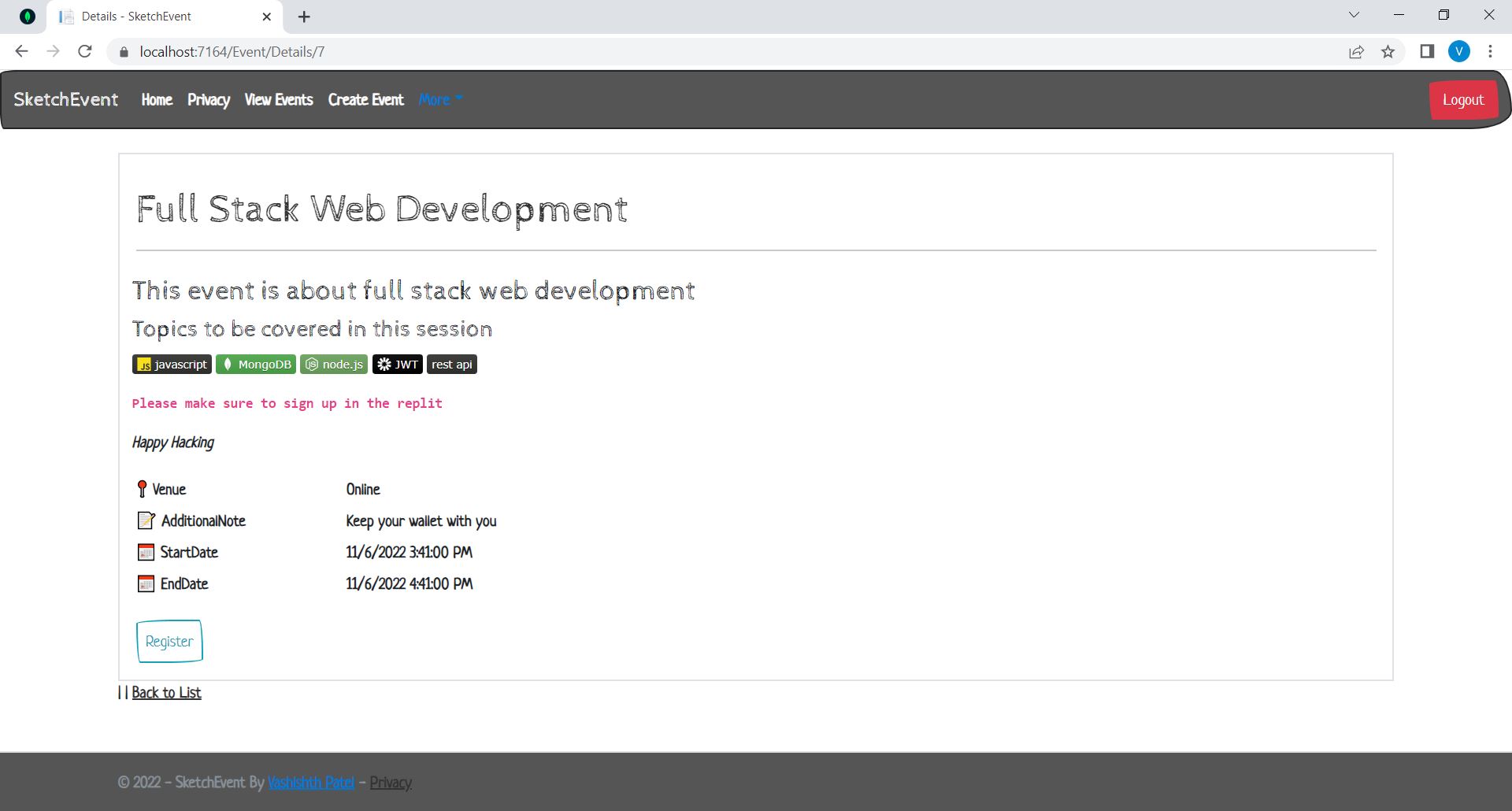This screenshot has height=811, width=1512.
Task: Click the Venue label text
Action: (169, 490)
